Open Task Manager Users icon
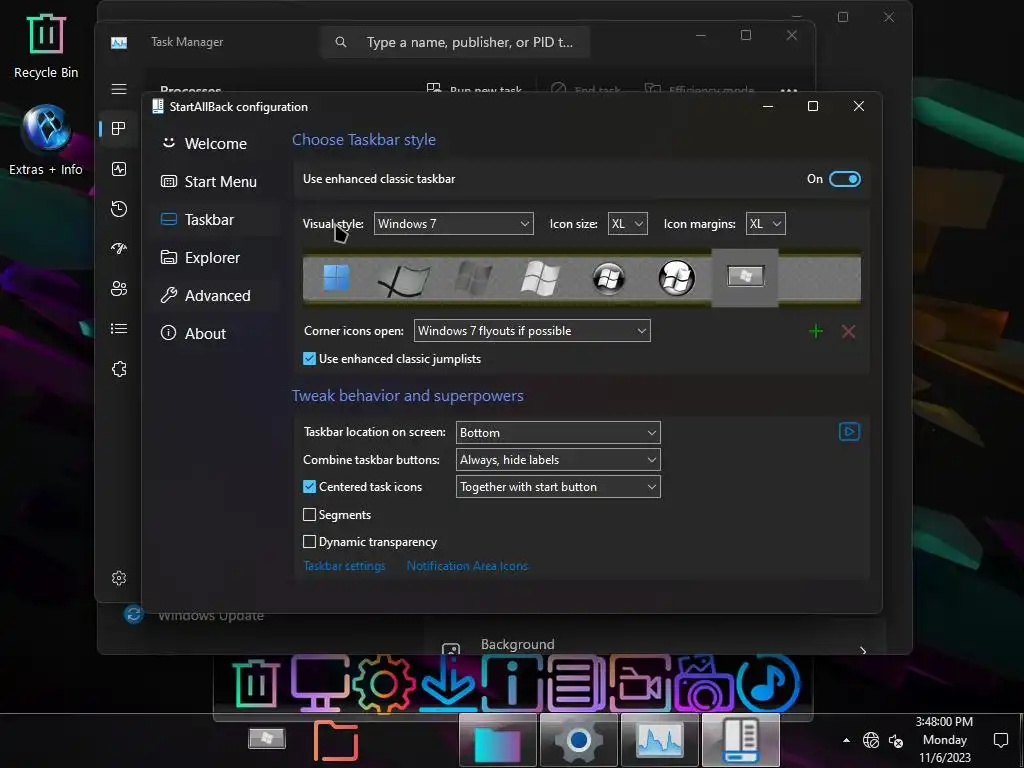The width and height of the screenshot is (1024, 768). coord(119,289)
